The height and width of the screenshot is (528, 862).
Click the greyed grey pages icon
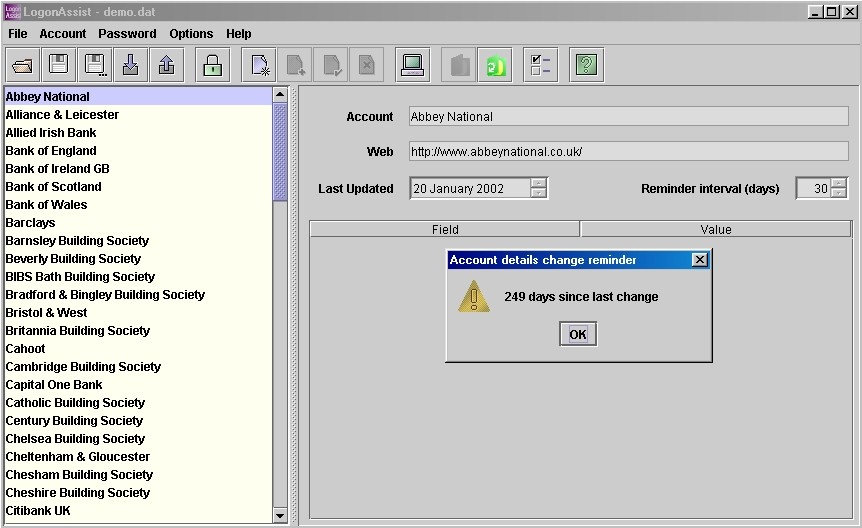459,65
